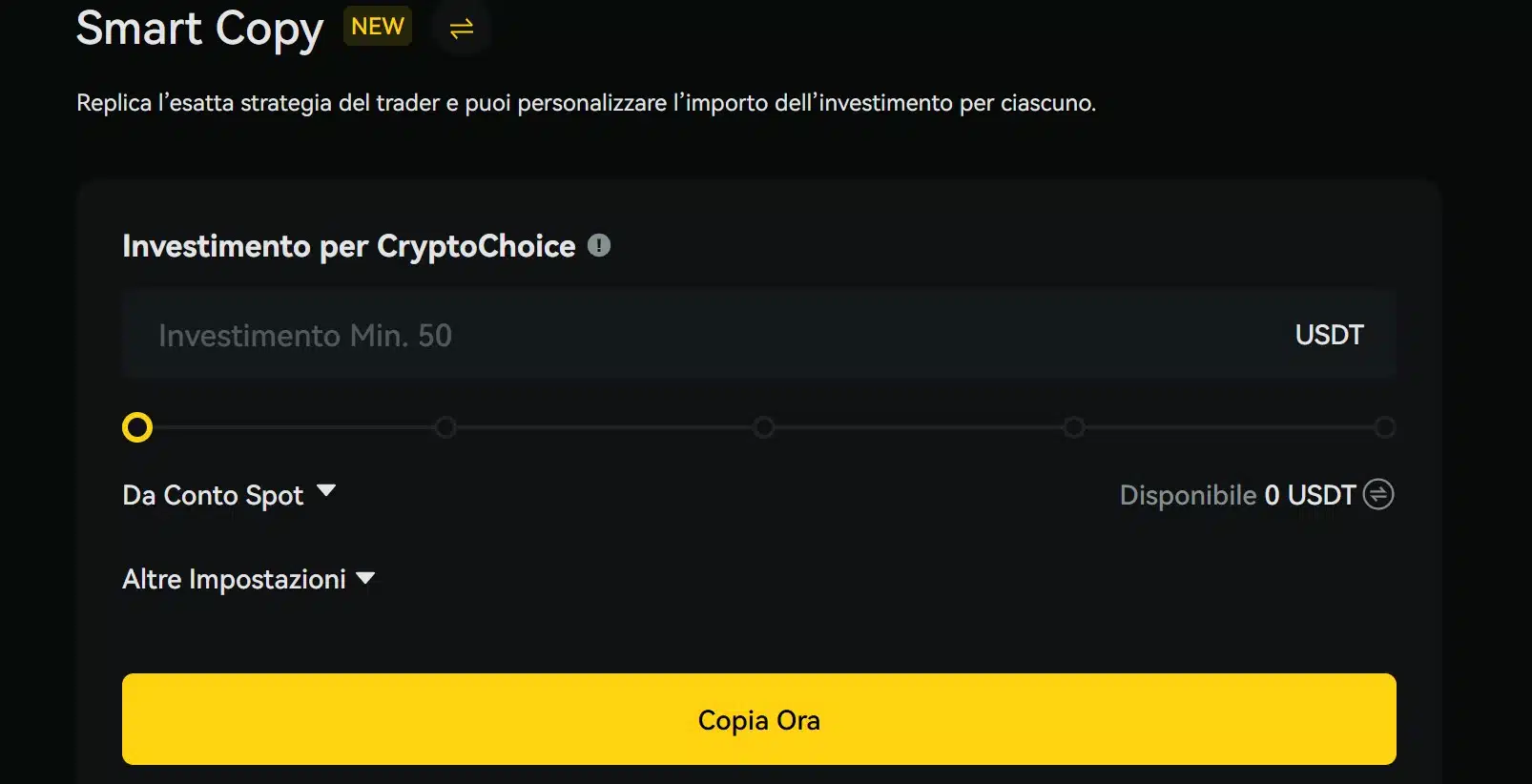Click the Smart Copy page heading
This screenshot has width=1532, height=784.
198,29
